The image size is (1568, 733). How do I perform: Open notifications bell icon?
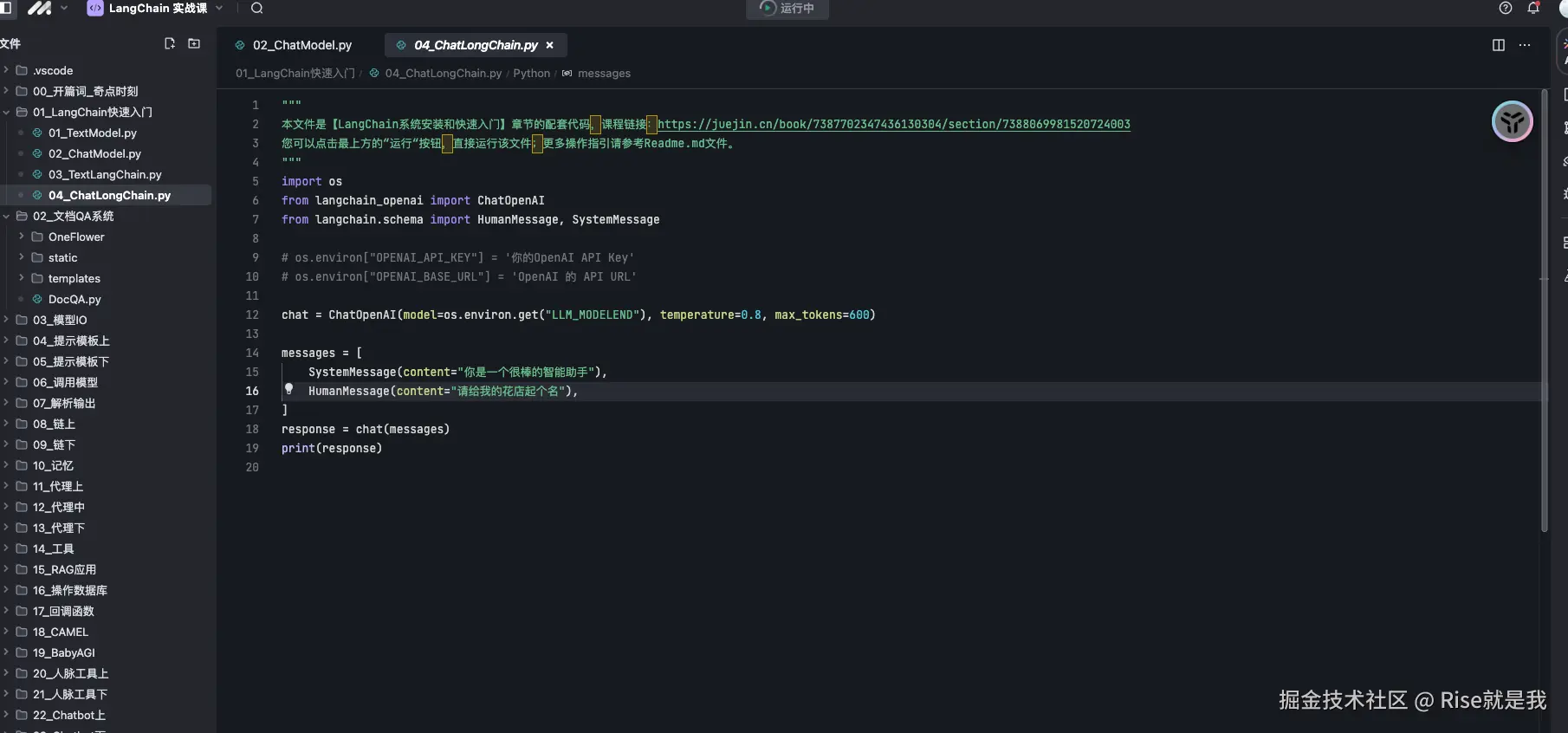point(1533,8)
